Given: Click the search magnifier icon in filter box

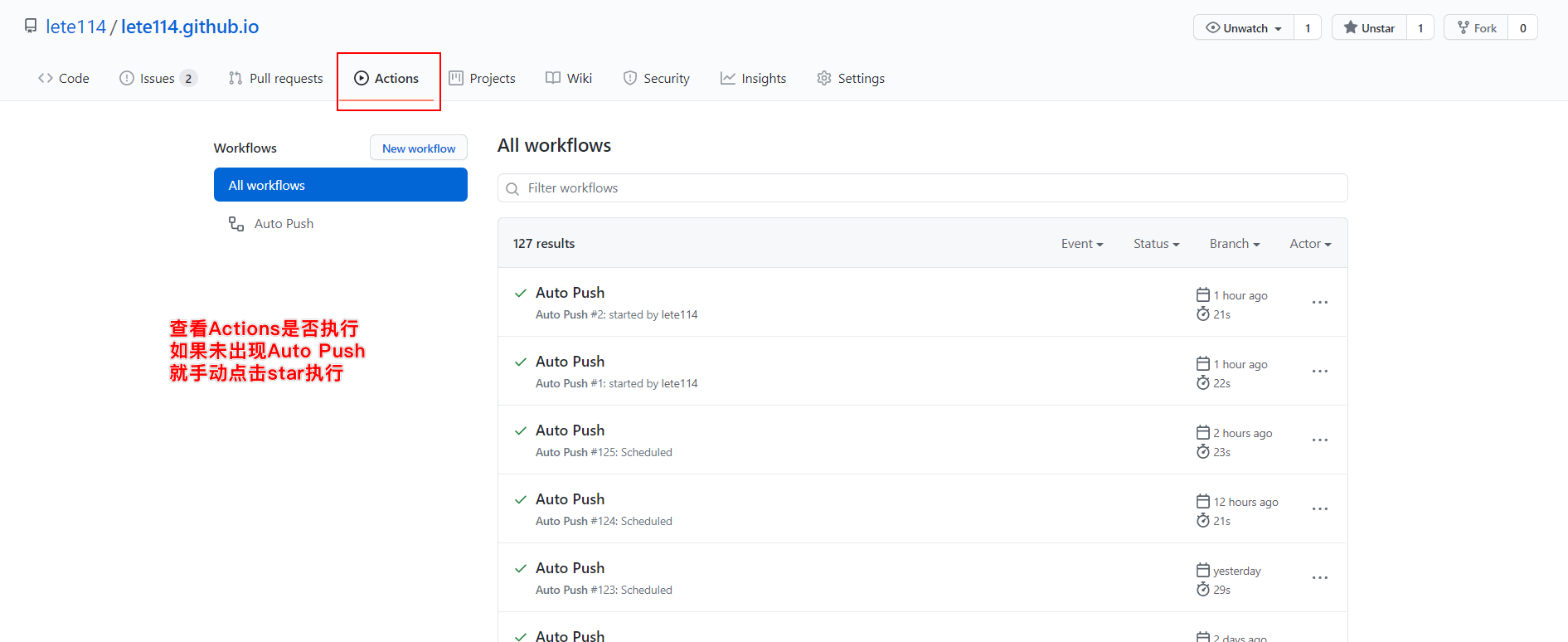Looking at the screenshot, I should coord(512,189).
